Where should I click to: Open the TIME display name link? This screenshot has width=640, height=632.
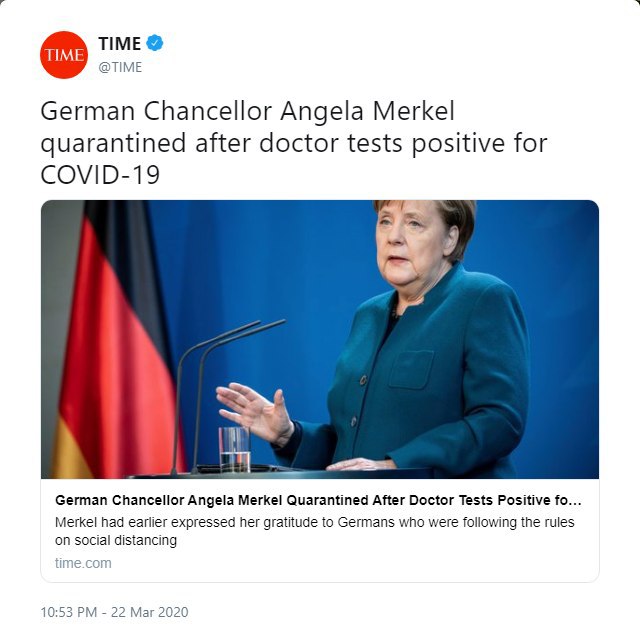click(x=119, y=44)
